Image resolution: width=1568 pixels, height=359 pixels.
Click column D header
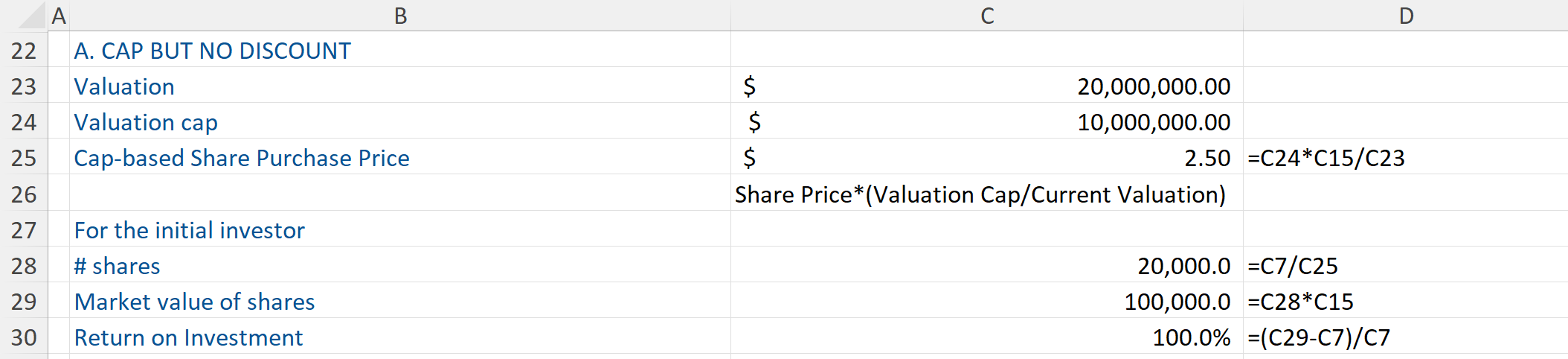point(1405,16)
